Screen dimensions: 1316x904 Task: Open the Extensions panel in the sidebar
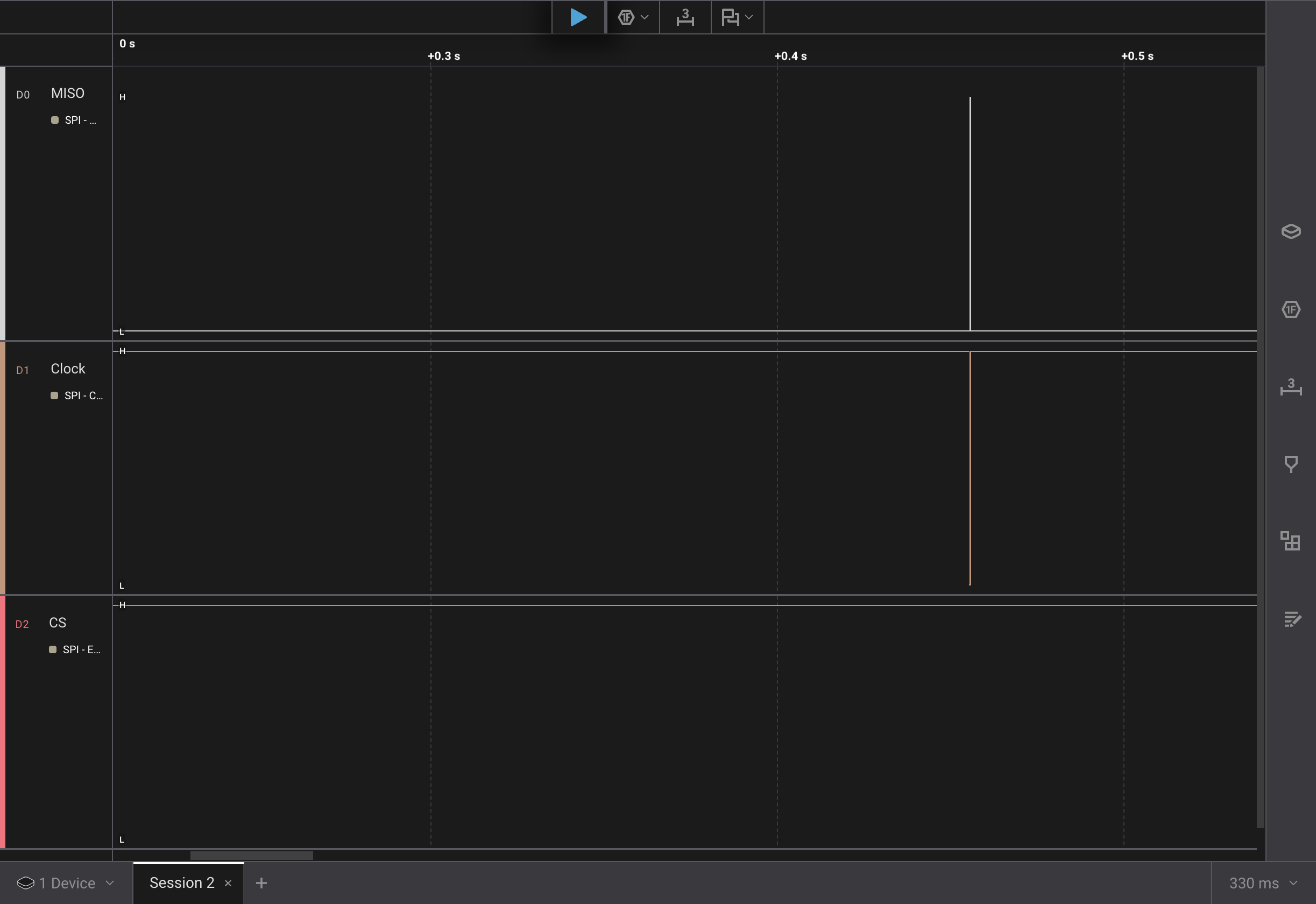pos(1292,541)
